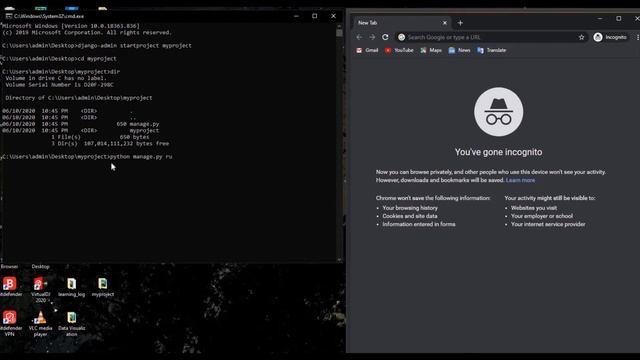Click 'You've gone incognito' heading
Image resolution: width=640 pixels, height=360 pixels.
tap(498, 152)
